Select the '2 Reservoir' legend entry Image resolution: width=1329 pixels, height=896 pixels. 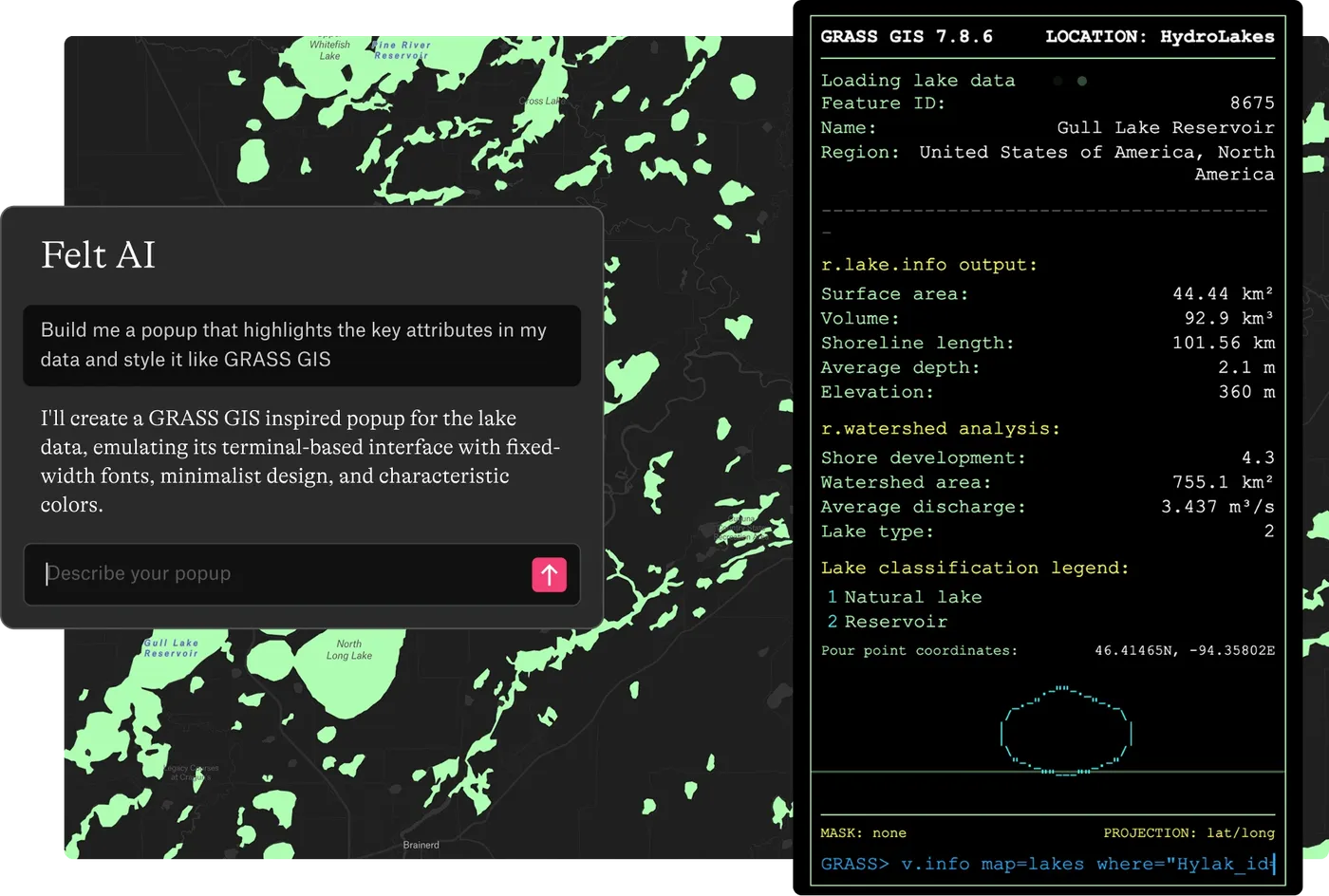(888, 622)
